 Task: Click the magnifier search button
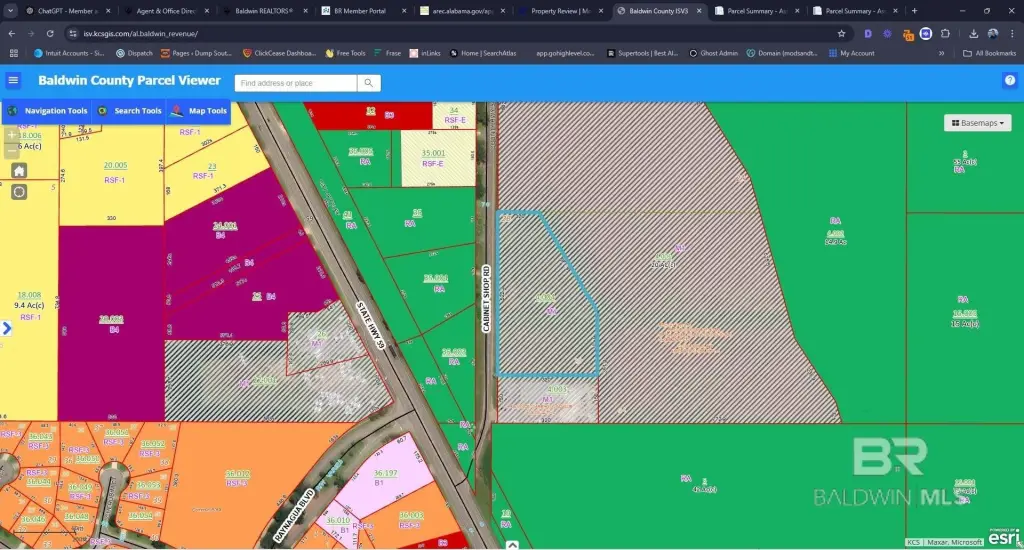[x=369, y=83]
